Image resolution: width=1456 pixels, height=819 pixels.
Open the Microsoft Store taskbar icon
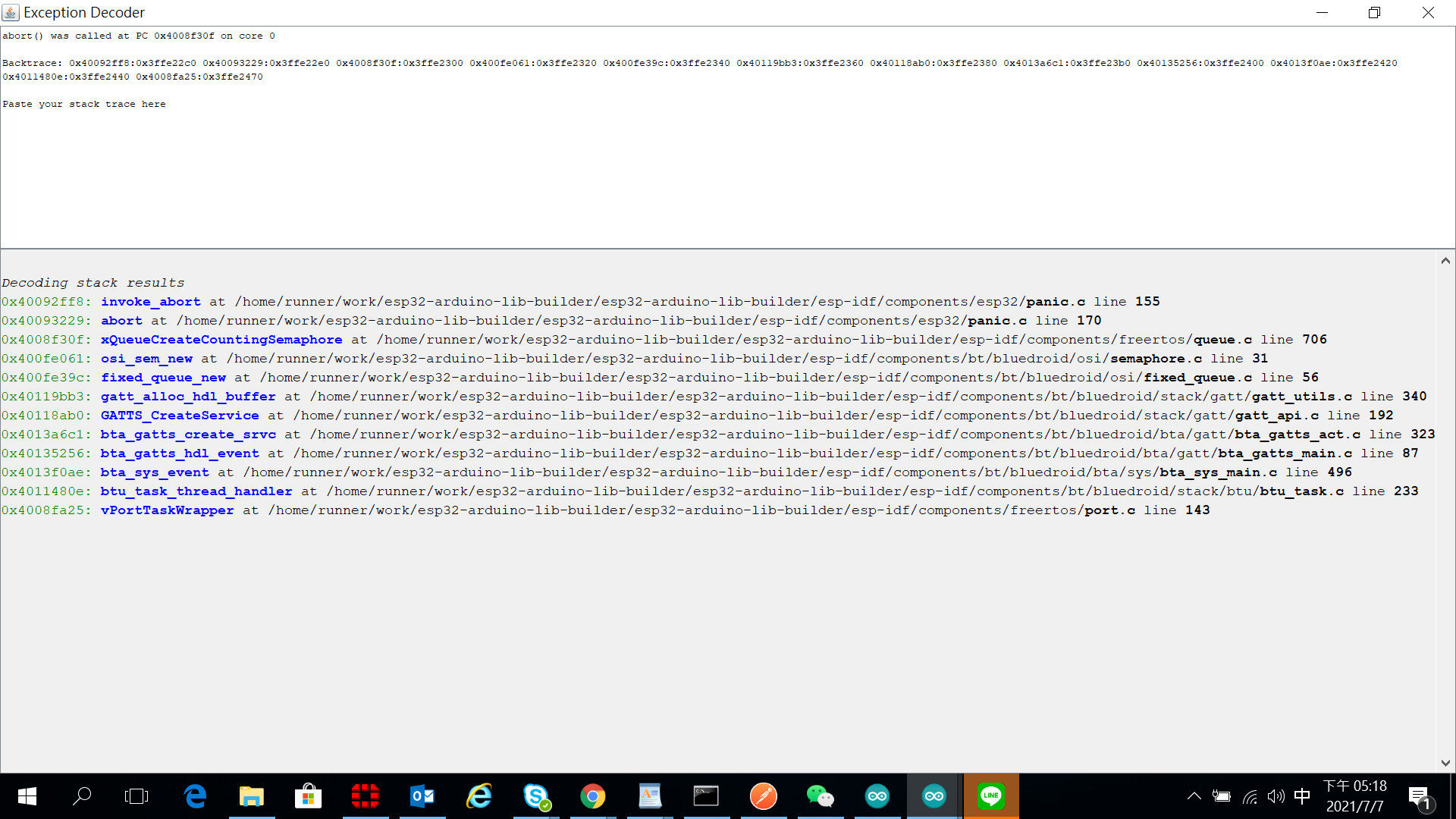pyautogui.click(x=308, y=796)
